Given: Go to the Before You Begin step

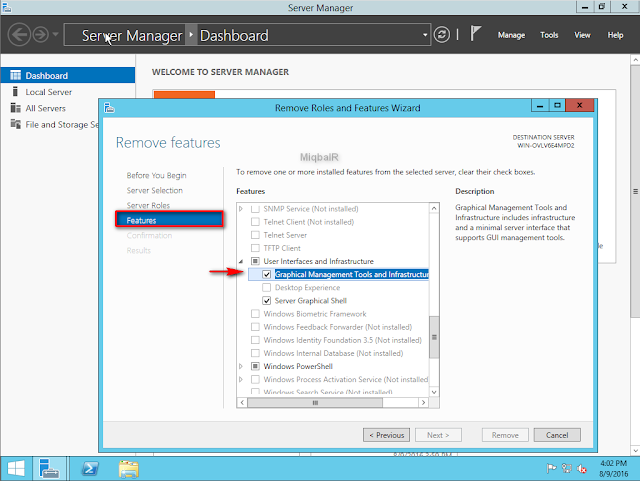Looking at the screenshot, I should (x=156, y=175).
